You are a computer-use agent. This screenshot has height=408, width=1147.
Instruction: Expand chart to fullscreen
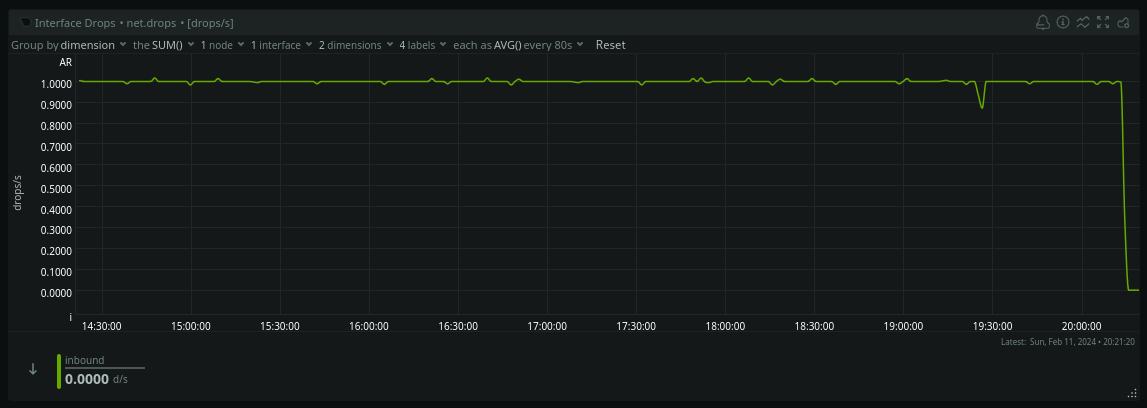(1103, 22)
